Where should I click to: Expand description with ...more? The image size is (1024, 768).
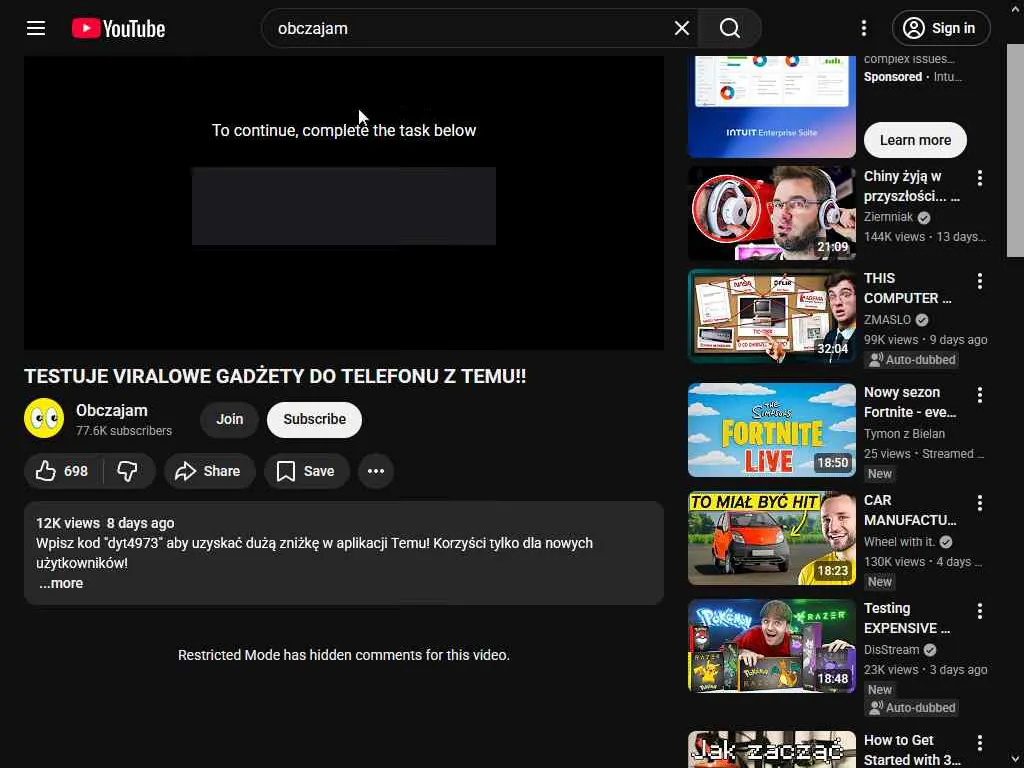coord(61,583)
